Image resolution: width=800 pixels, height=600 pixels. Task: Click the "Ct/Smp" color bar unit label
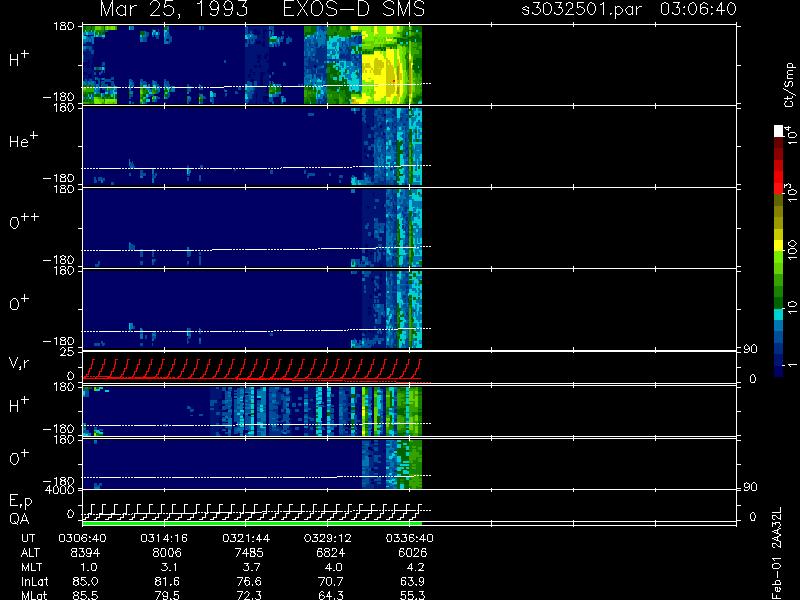pyautogui.click(x=789, y=85)
